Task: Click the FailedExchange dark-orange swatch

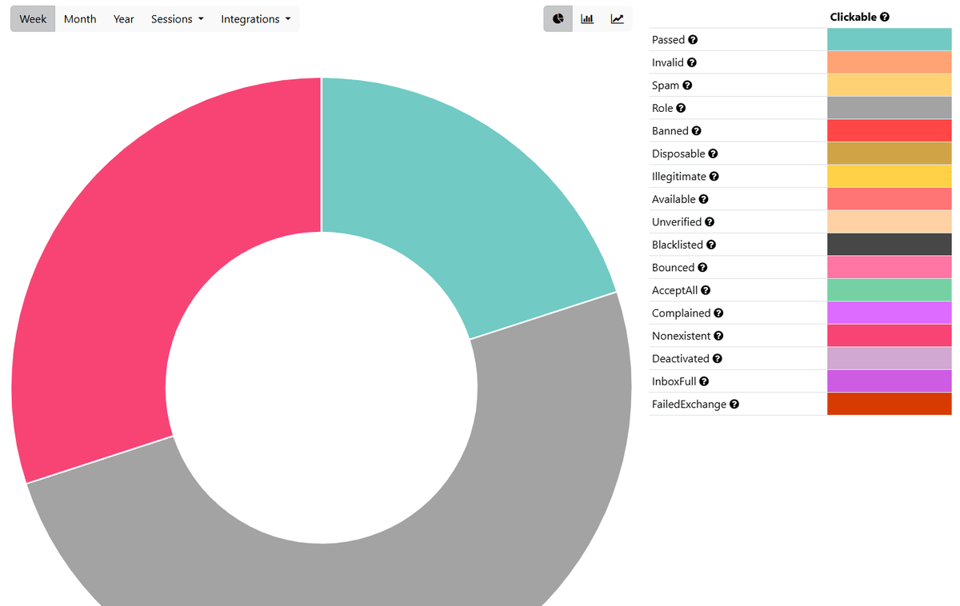Action: point(889,404)
